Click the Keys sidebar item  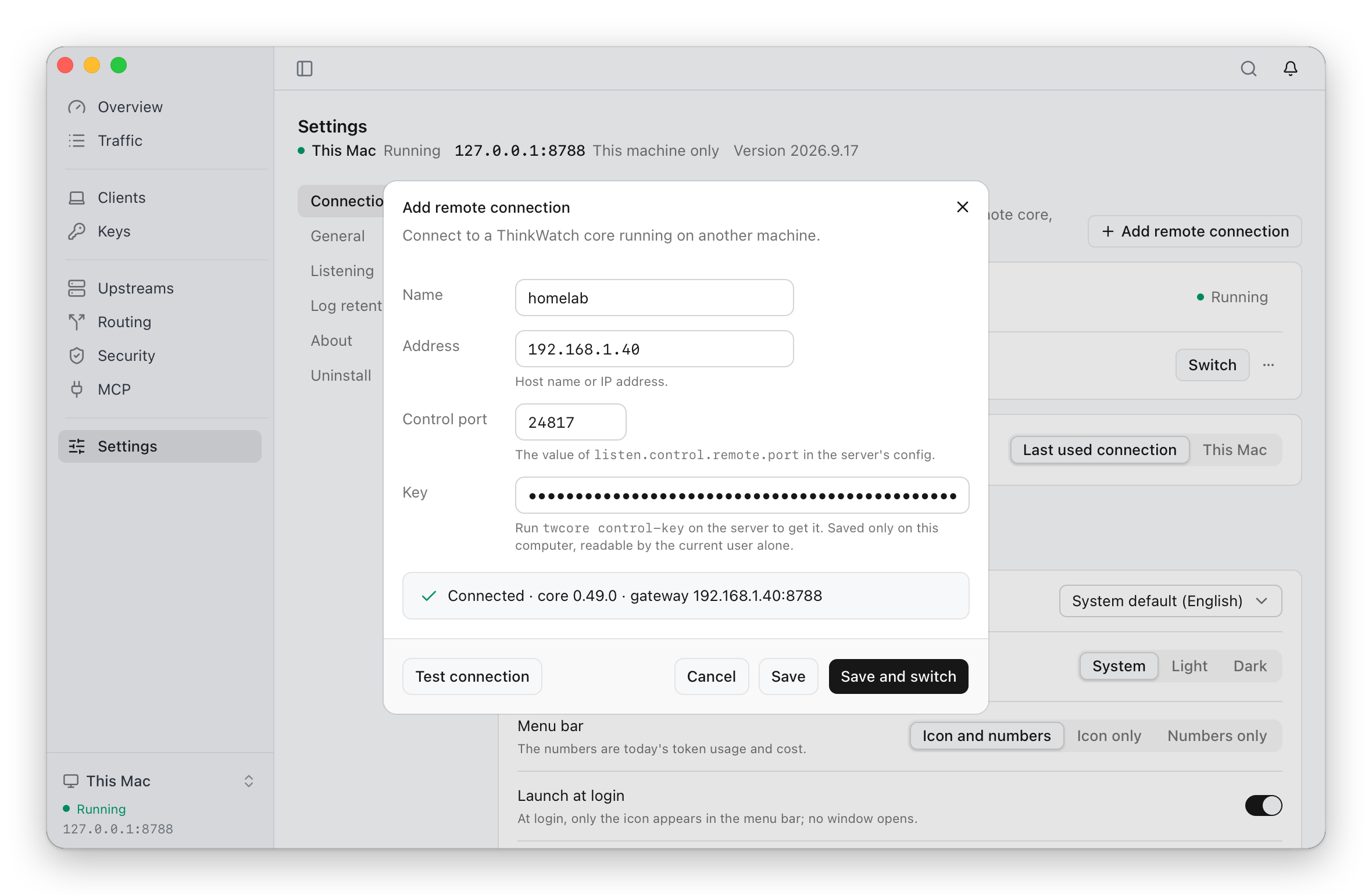tap(159, 231)
